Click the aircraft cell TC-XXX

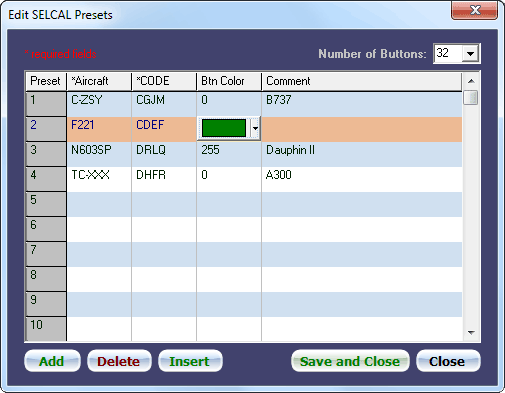pyautogui.click(x=99, y=179)
